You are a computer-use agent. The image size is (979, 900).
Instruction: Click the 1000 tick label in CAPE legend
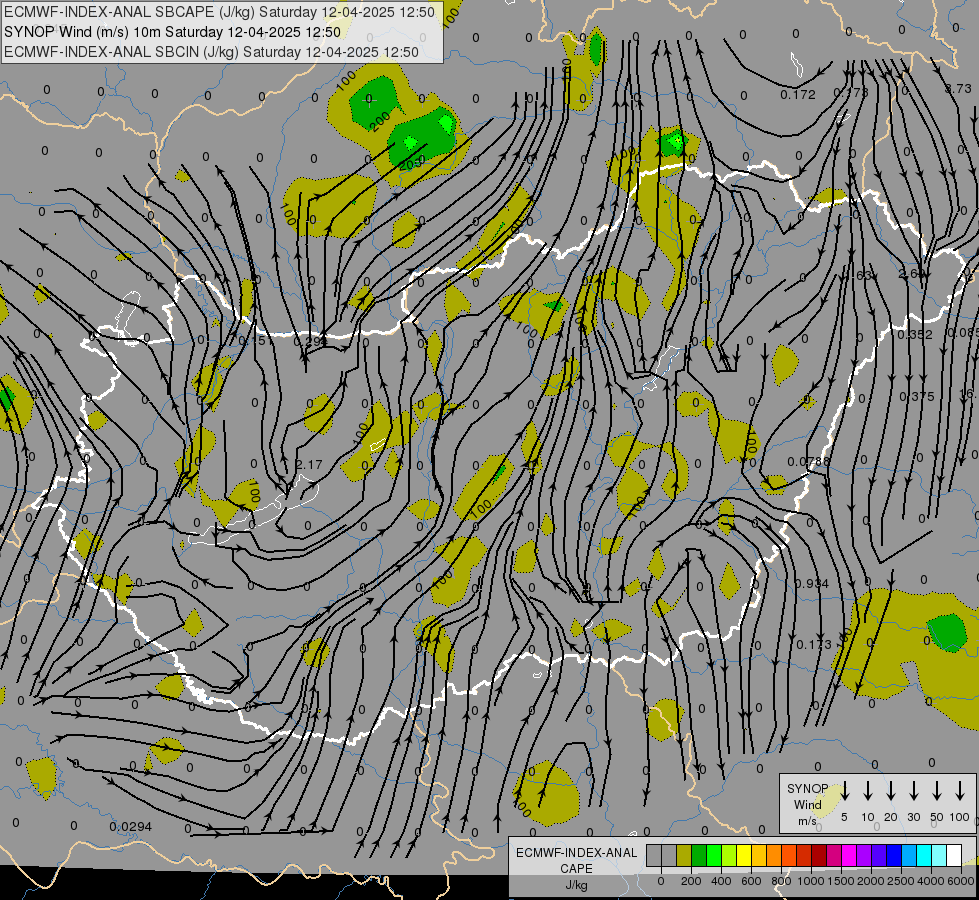click(811, 881)
